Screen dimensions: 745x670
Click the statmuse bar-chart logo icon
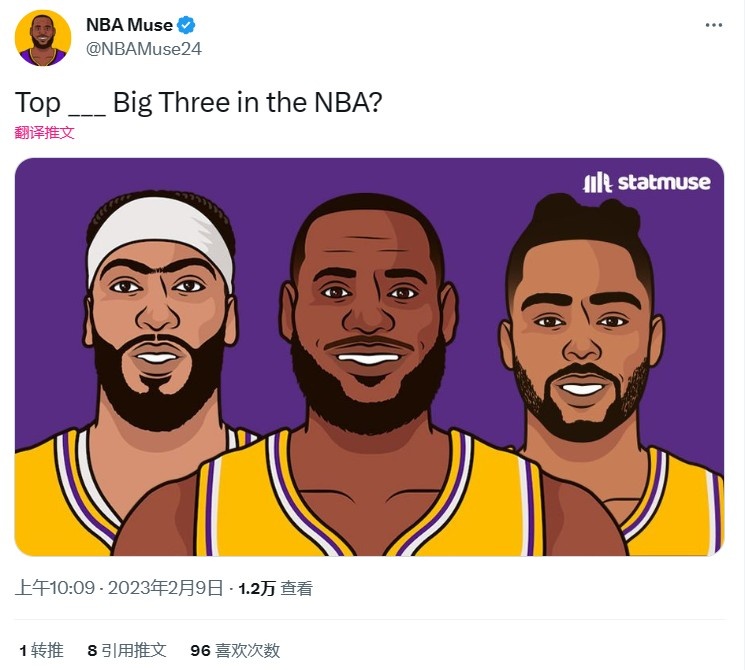[x=597, y=181]
